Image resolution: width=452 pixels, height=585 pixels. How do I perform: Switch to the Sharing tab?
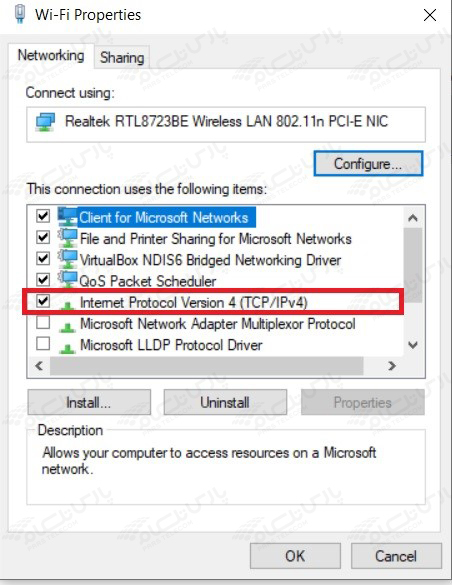(122, 57)
